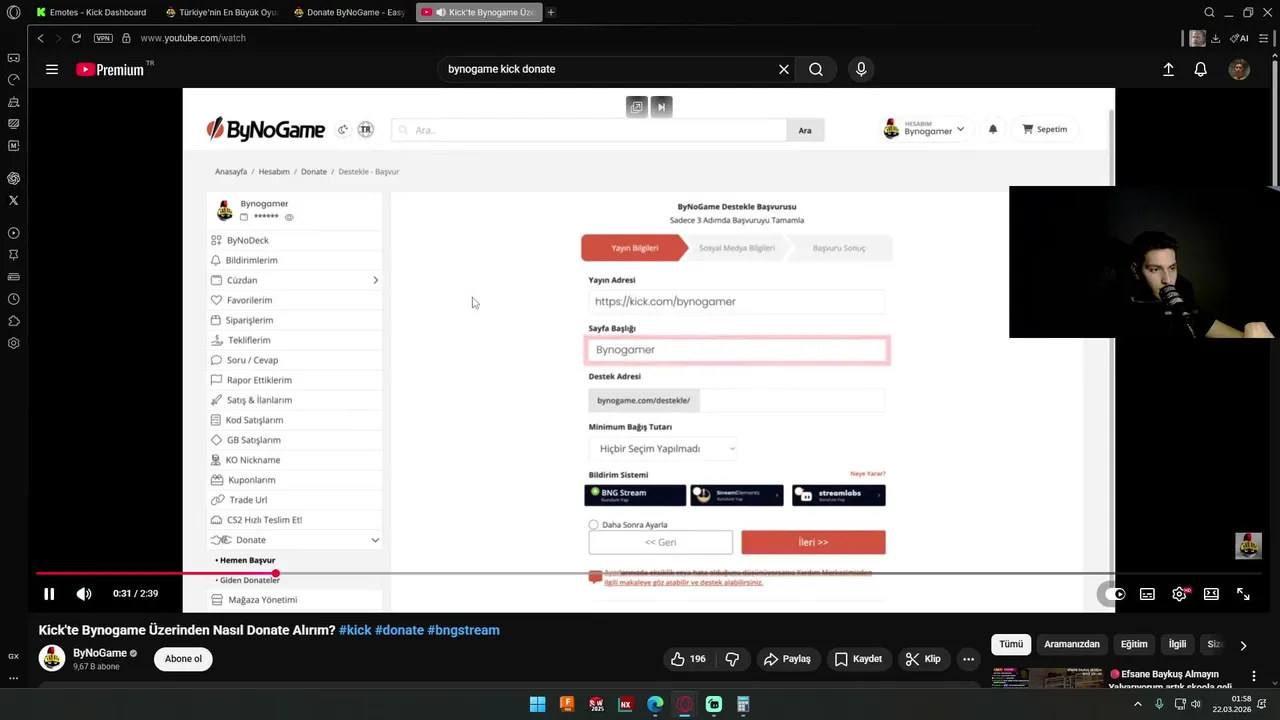The image size is (1280, 720).
Task: Open the Opera sidebar player icon
Action: click(13, 233)
